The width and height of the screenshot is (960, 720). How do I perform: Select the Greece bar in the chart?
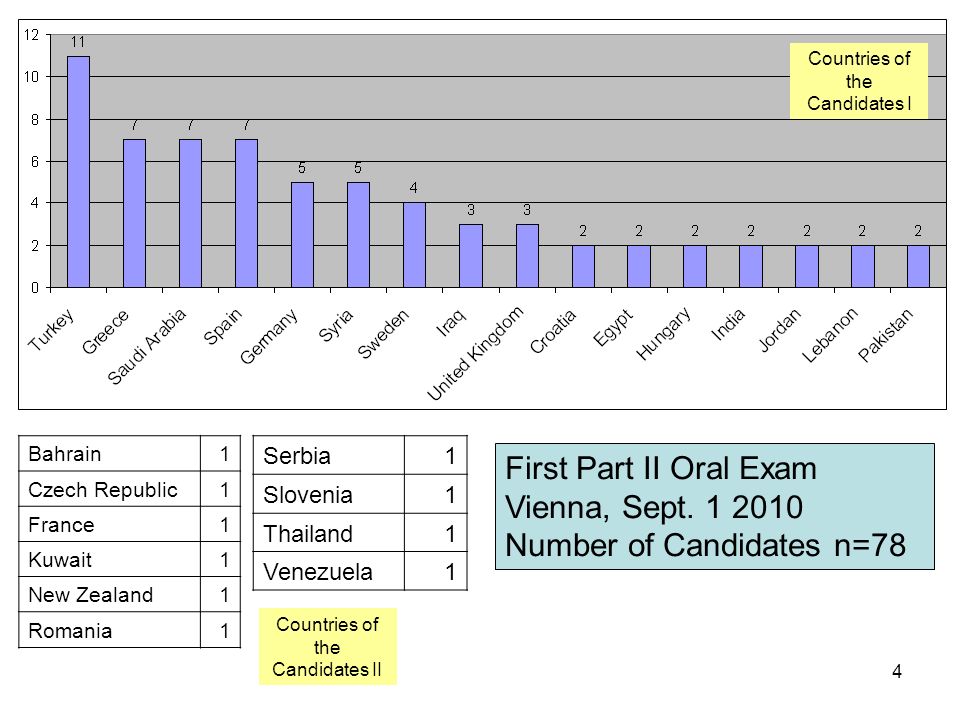135,213
